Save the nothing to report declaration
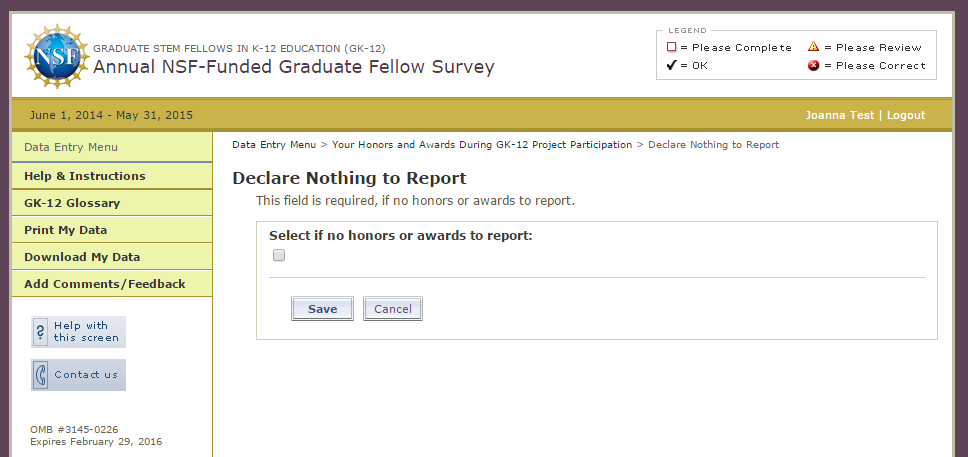Viewport: 968px width, 457px height. [322, 309]
